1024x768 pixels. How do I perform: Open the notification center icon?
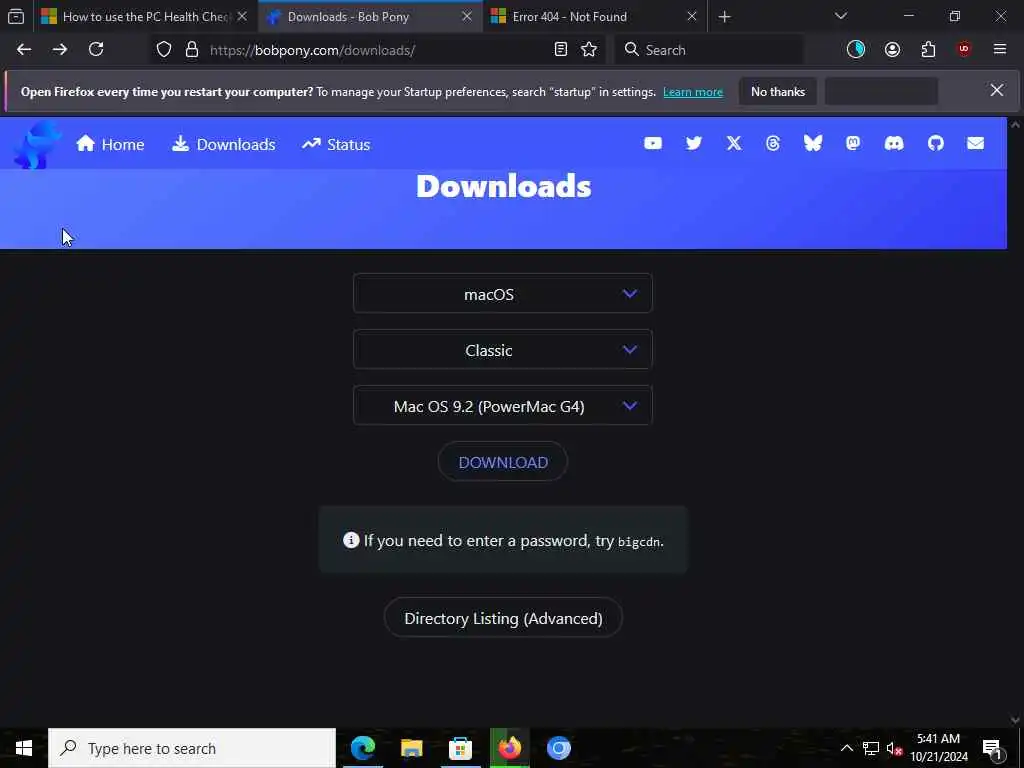(992, 748)
